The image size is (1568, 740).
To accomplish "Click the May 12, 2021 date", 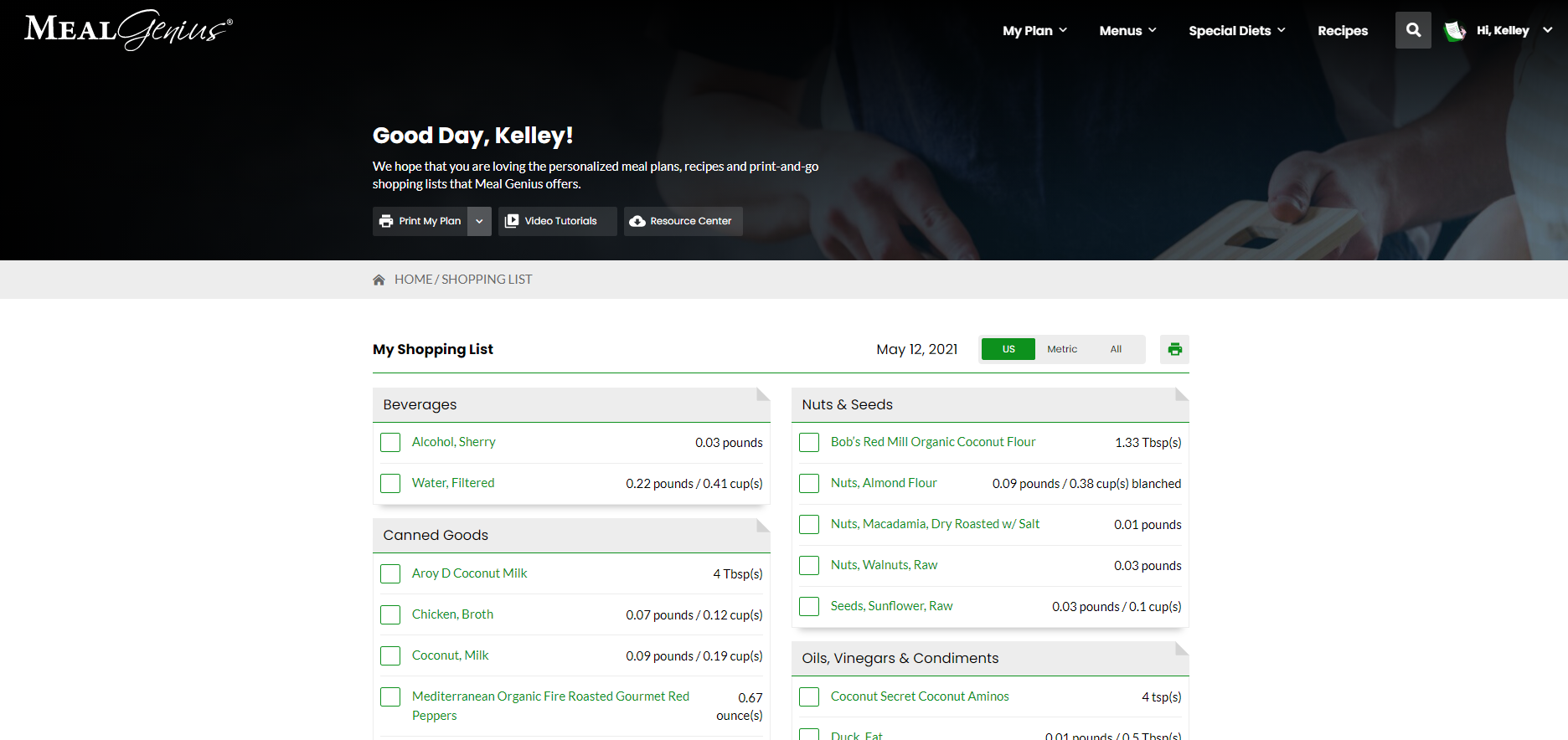I will [x=917, y=349].
